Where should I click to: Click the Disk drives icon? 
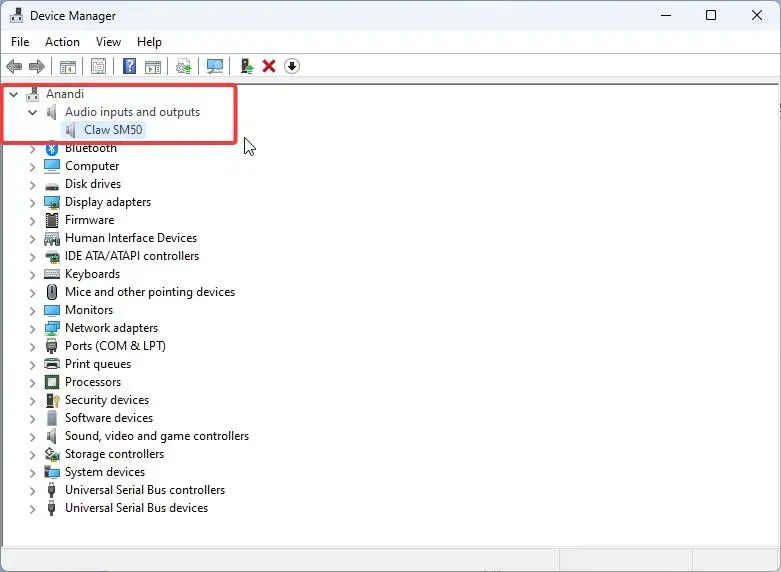52,185
